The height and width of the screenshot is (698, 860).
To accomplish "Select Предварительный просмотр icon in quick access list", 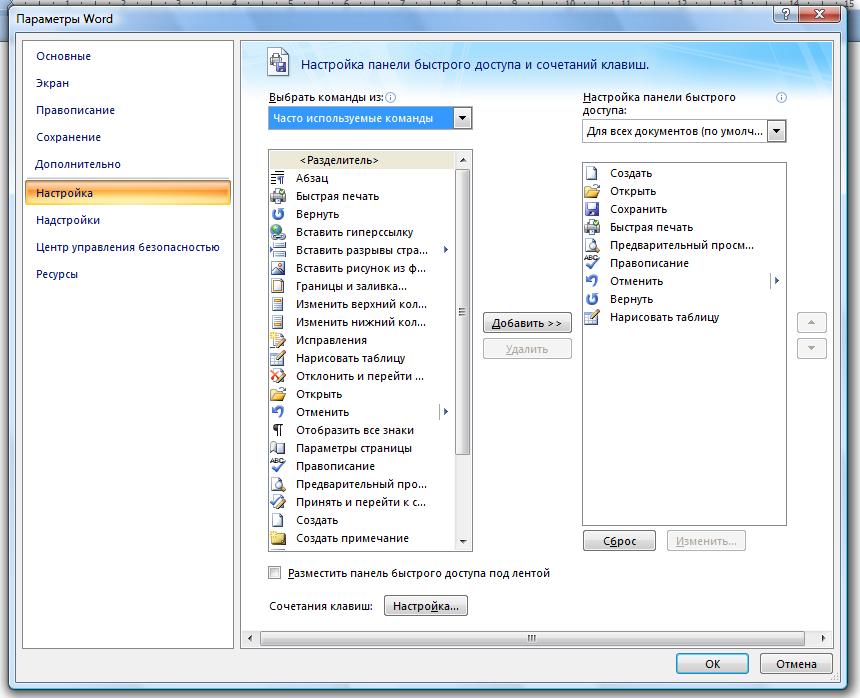I will tap(592, 245).
